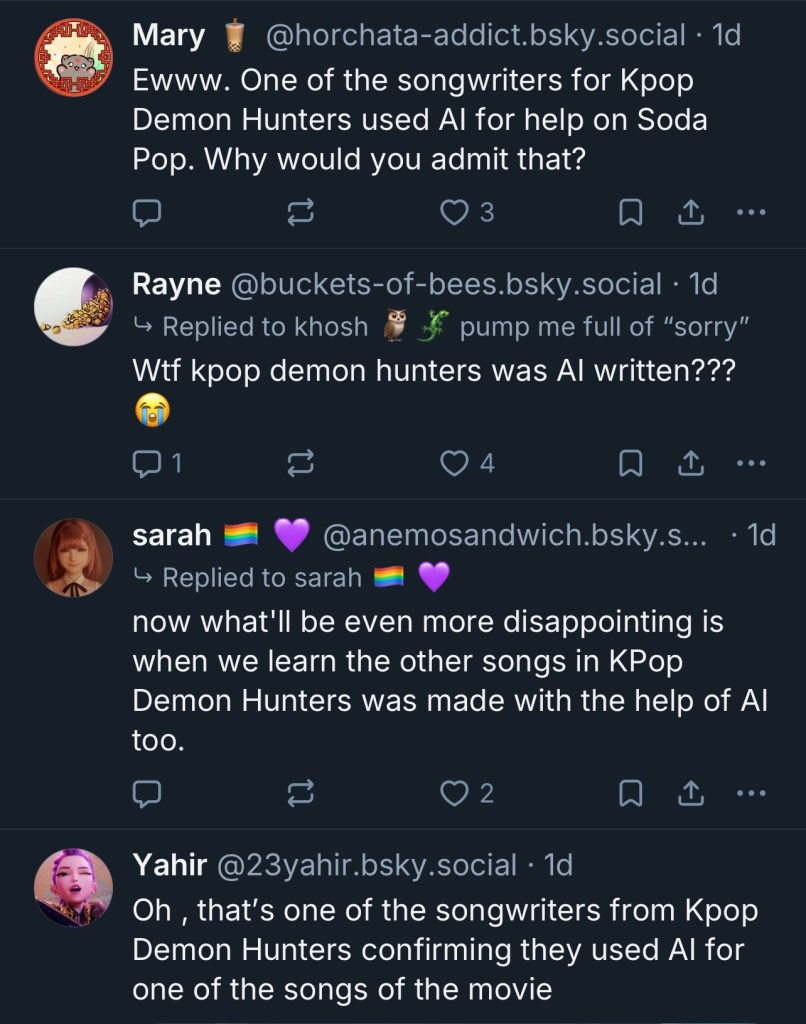
Task: Reply to Mary's post about Soda Pop
Action: 148,212
